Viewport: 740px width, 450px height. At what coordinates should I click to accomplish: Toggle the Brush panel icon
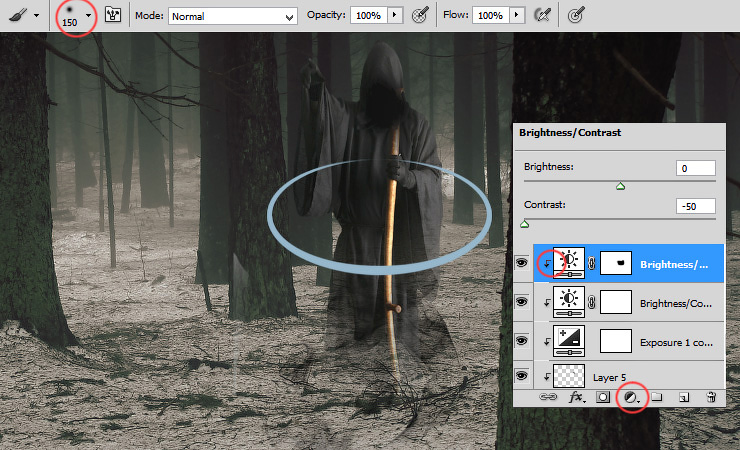pos(113,15)
